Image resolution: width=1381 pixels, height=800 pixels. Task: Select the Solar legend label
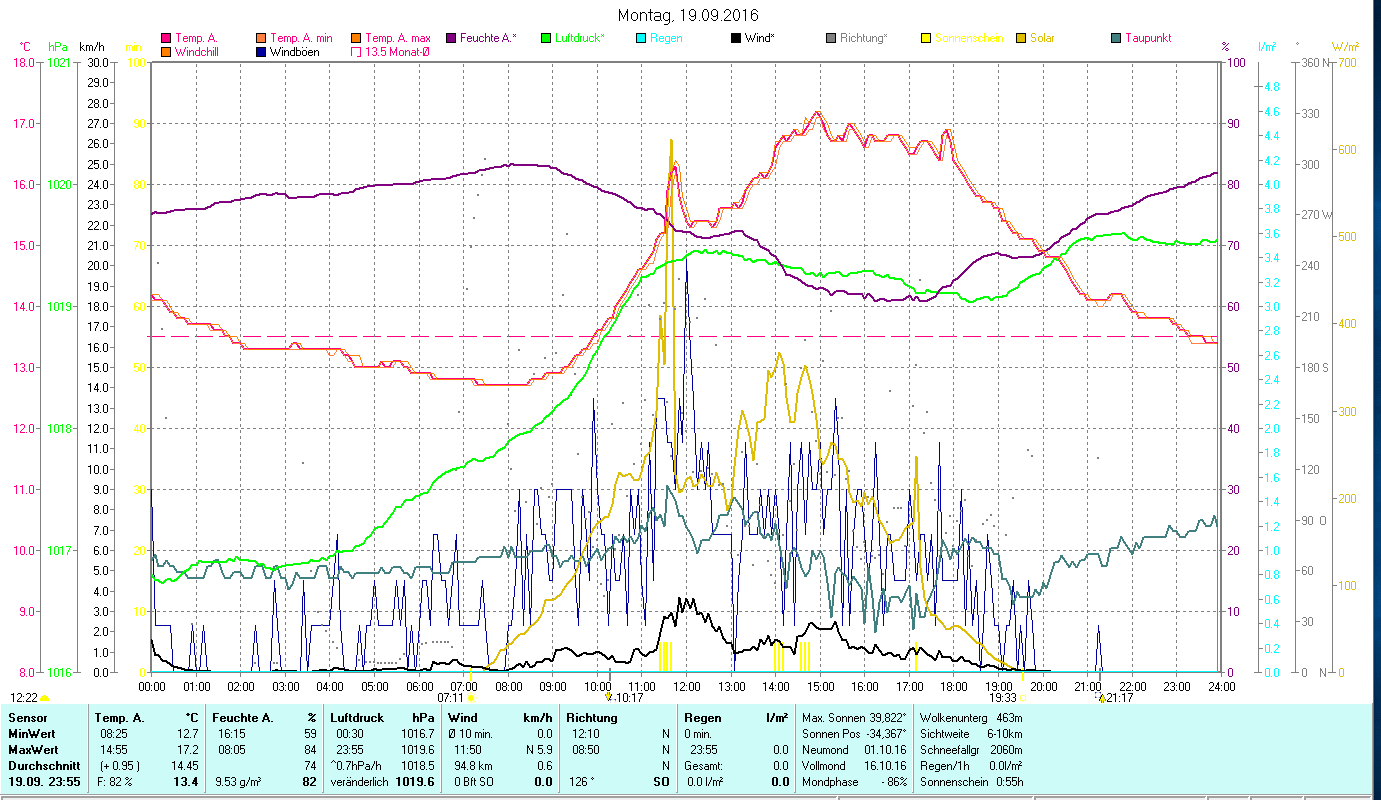pyautogui.click(x=1042, y=38)
